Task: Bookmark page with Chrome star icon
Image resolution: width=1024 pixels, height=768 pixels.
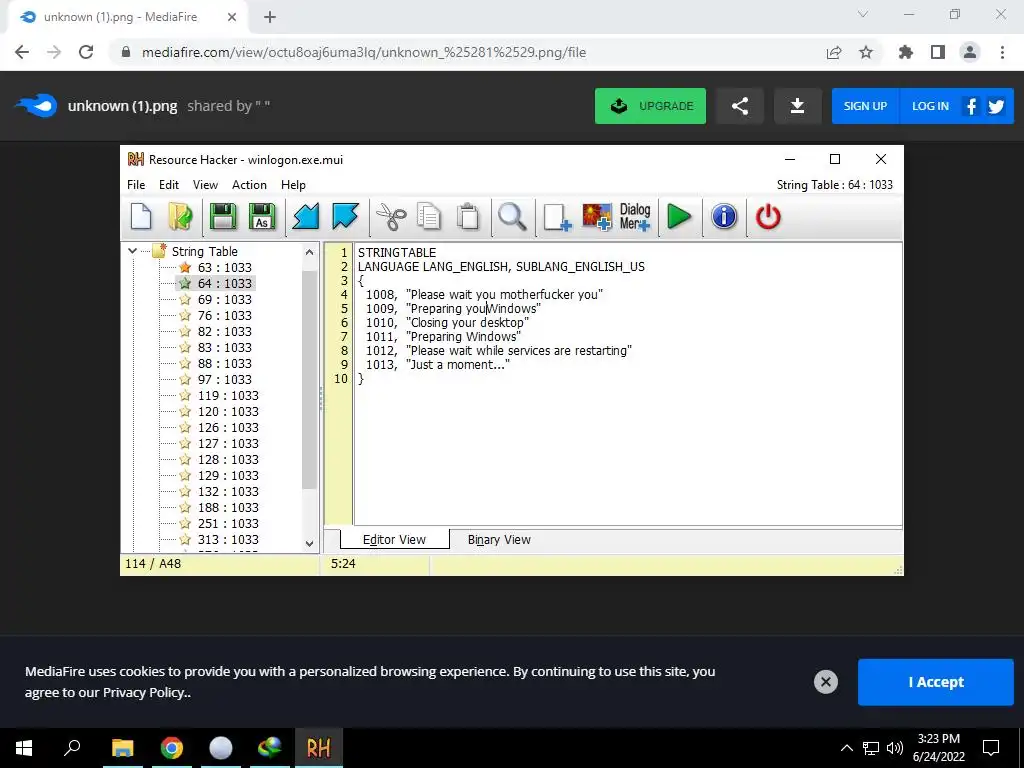Action: click(866, 52)
